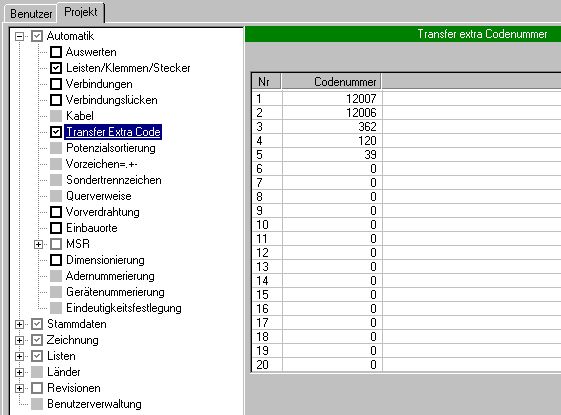Select the Benutzerverwaltung tree item
Viewport: 561px width, 415px height.
(x=94, y=404)
